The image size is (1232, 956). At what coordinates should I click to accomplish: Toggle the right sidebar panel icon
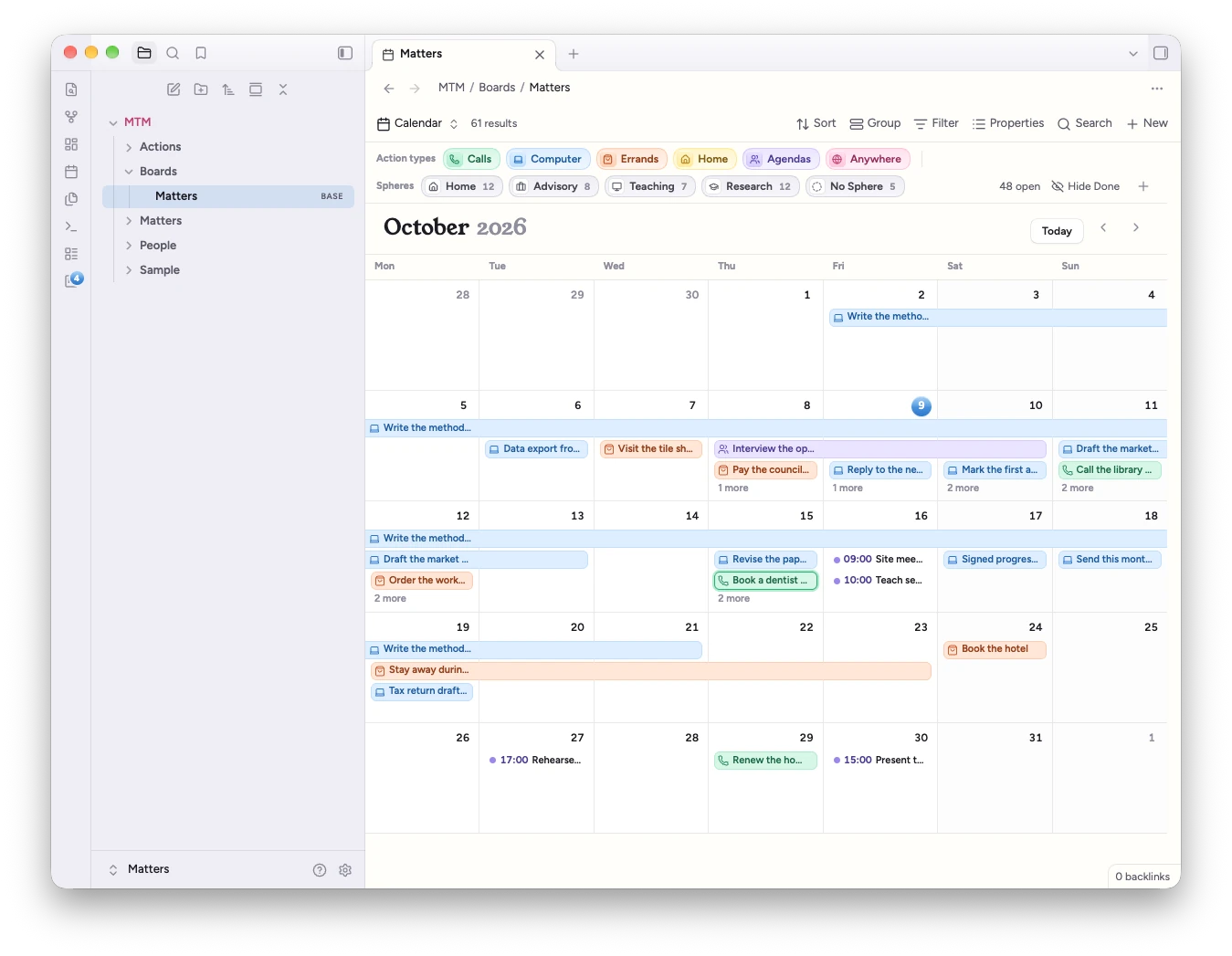(1161, 53)
